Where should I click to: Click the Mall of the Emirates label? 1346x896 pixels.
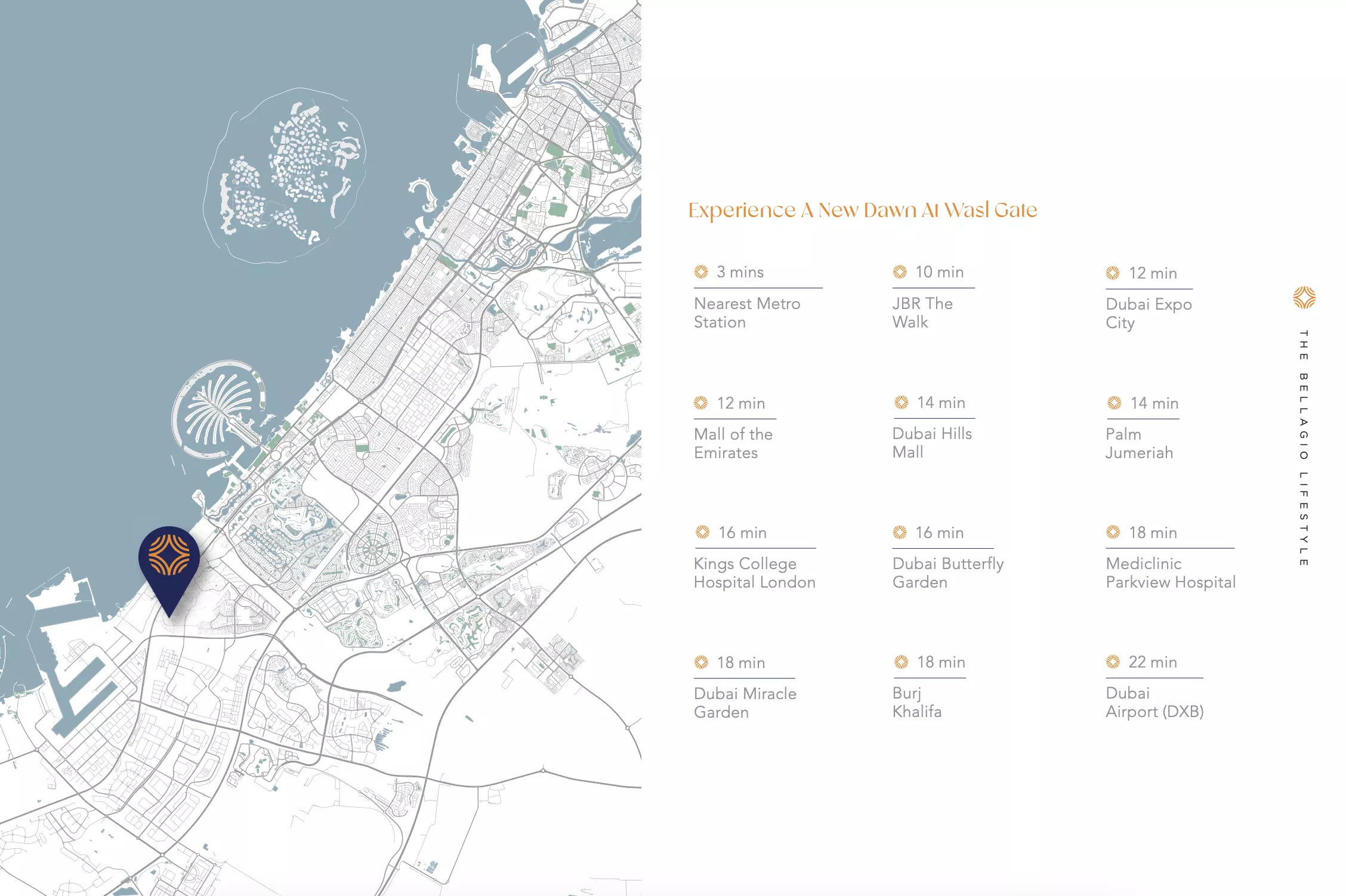[733, 443]
